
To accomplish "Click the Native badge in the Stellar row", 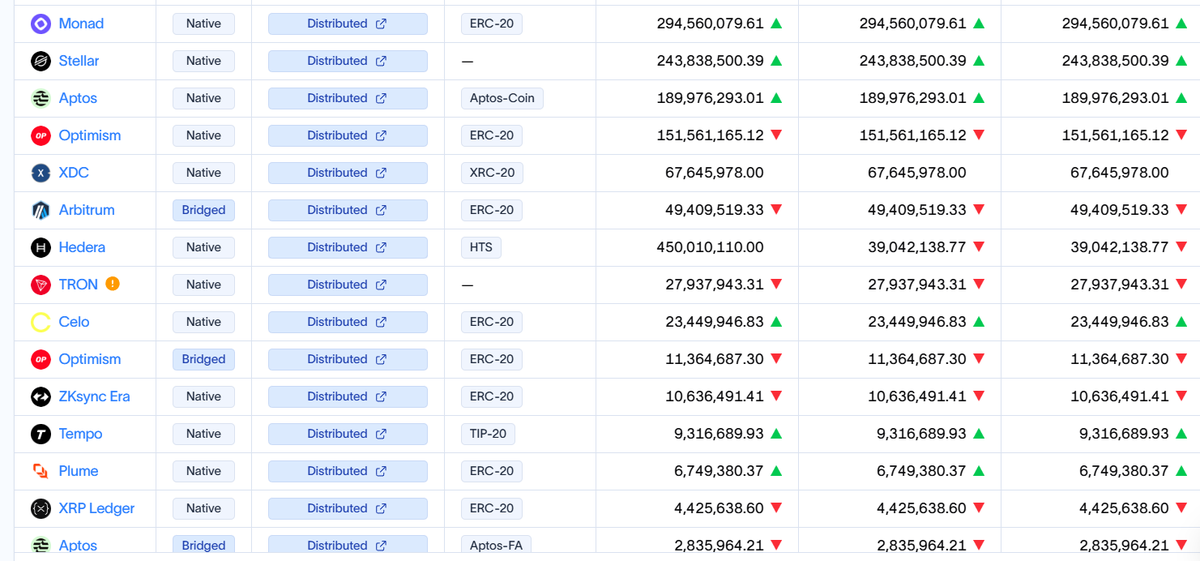I will pyautogui.click(x=204, y=61).
